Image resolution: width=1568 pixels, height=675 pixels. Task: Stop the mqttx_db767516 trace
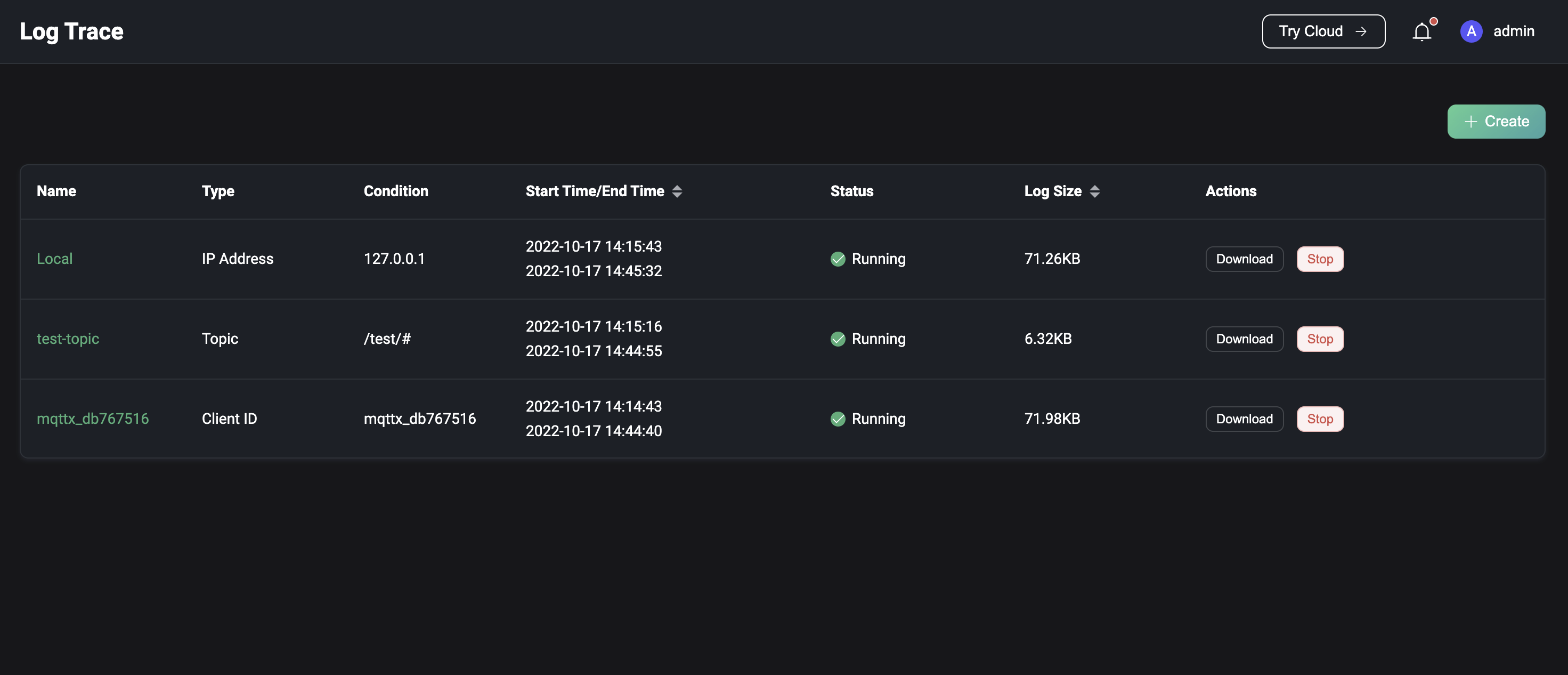pos(1320,419)
